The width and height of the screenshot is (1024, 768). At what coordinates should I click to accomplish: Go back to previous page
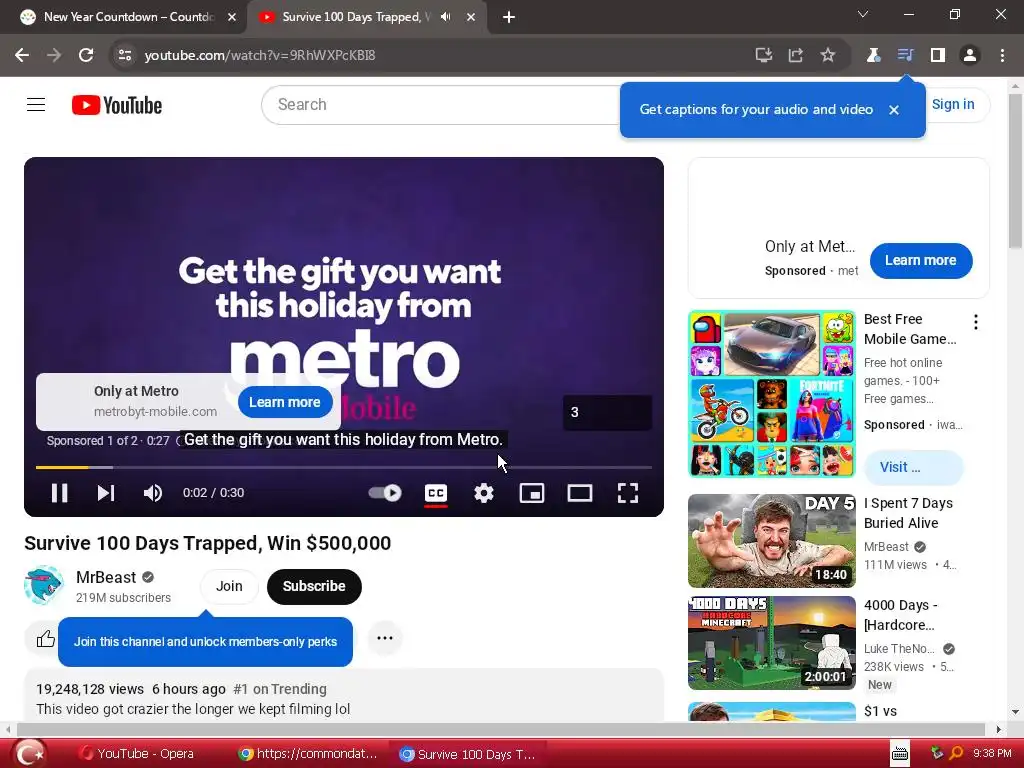pos(22,55)
